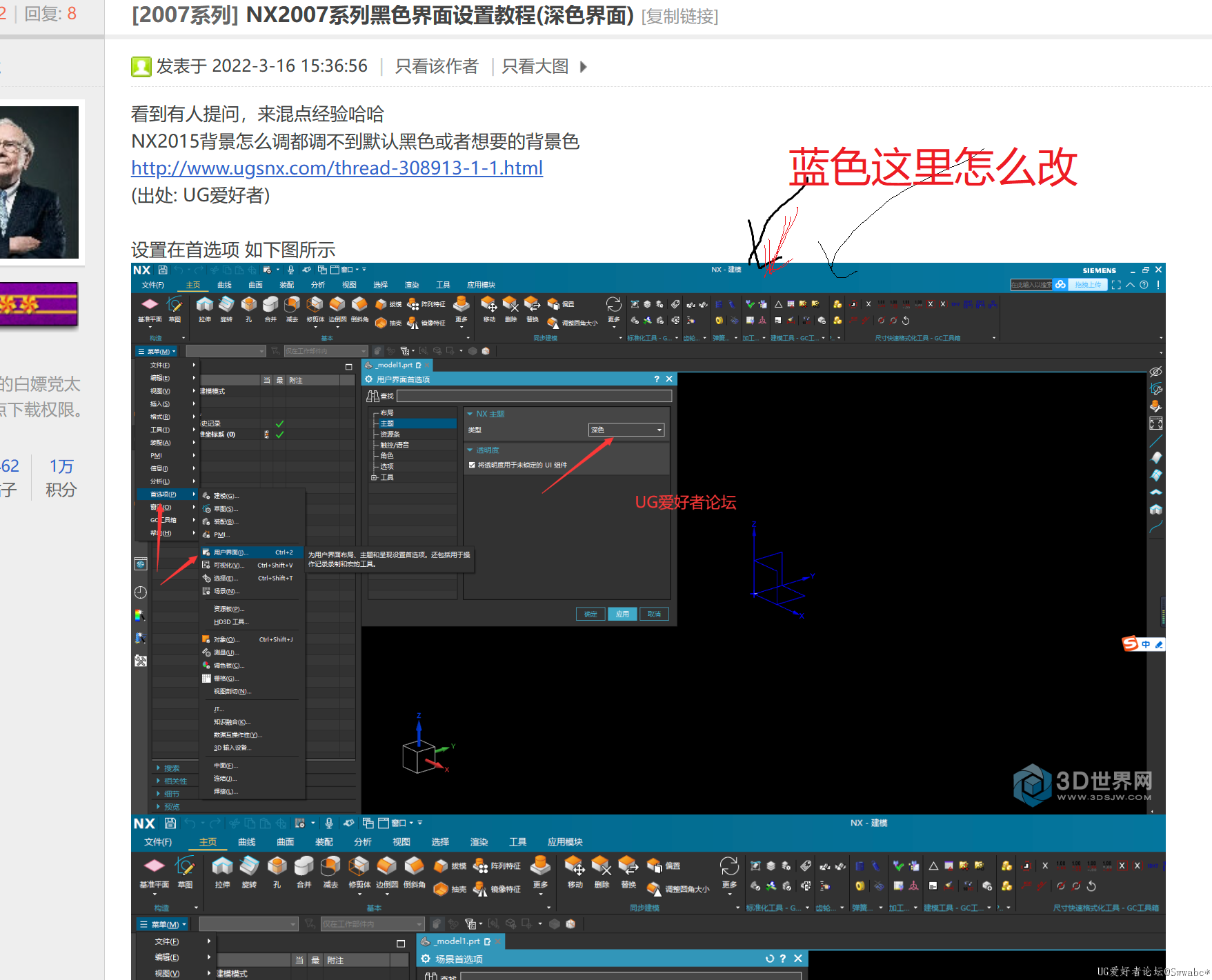
Task: Click the 减去 subtract tool in the top NX ribbon
Action: (292, 309)
